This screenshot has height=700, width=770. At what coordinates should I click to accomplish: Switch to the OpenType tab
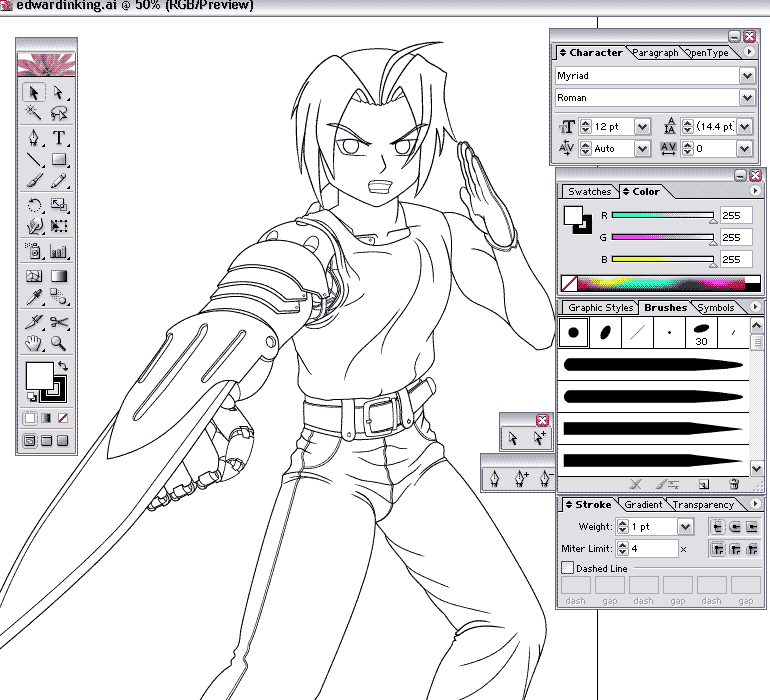707,53
